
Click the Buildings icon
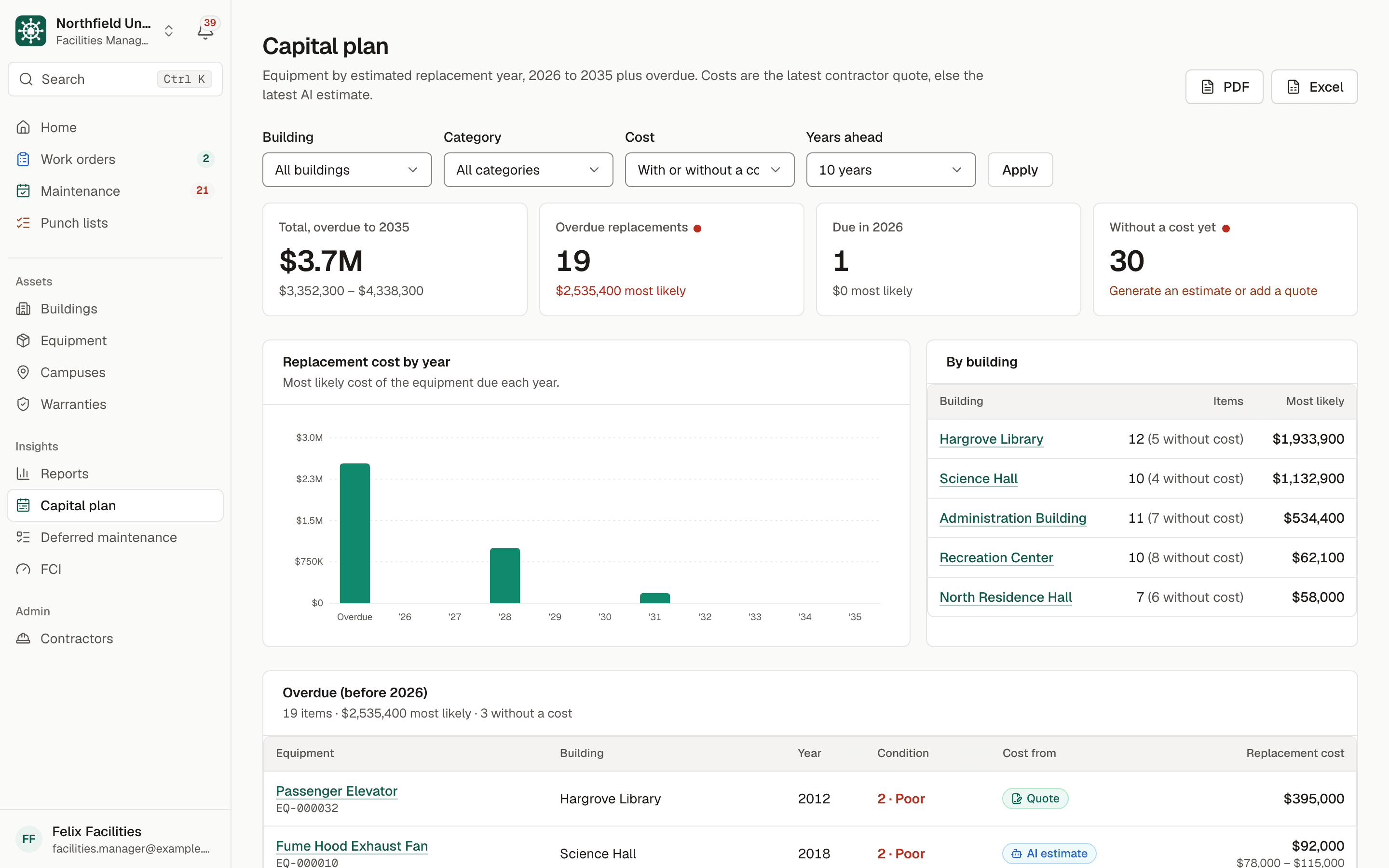pos(23,309)
